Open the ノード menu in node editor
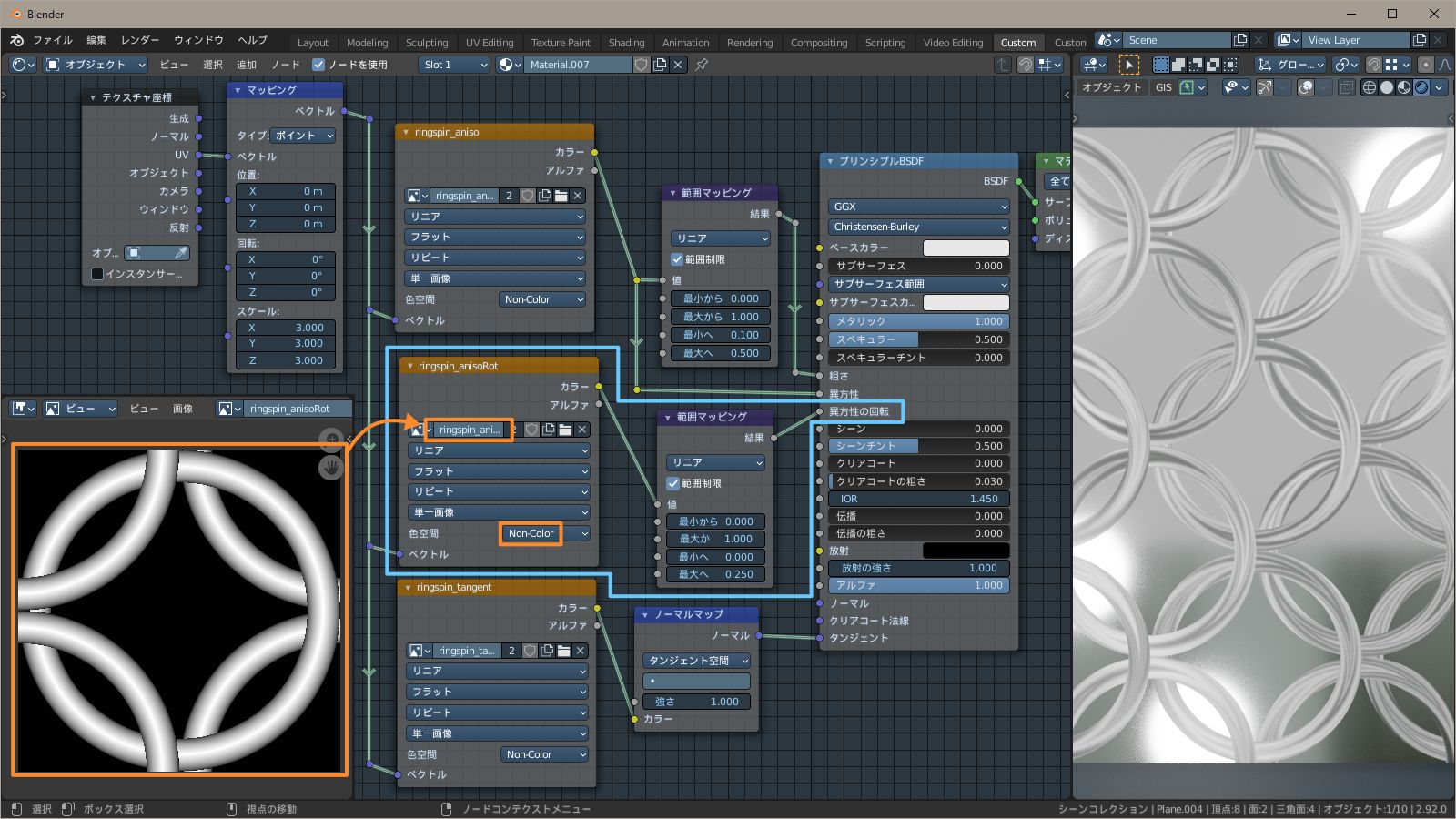Screen dimensions: 1456x819 point(285,65)
